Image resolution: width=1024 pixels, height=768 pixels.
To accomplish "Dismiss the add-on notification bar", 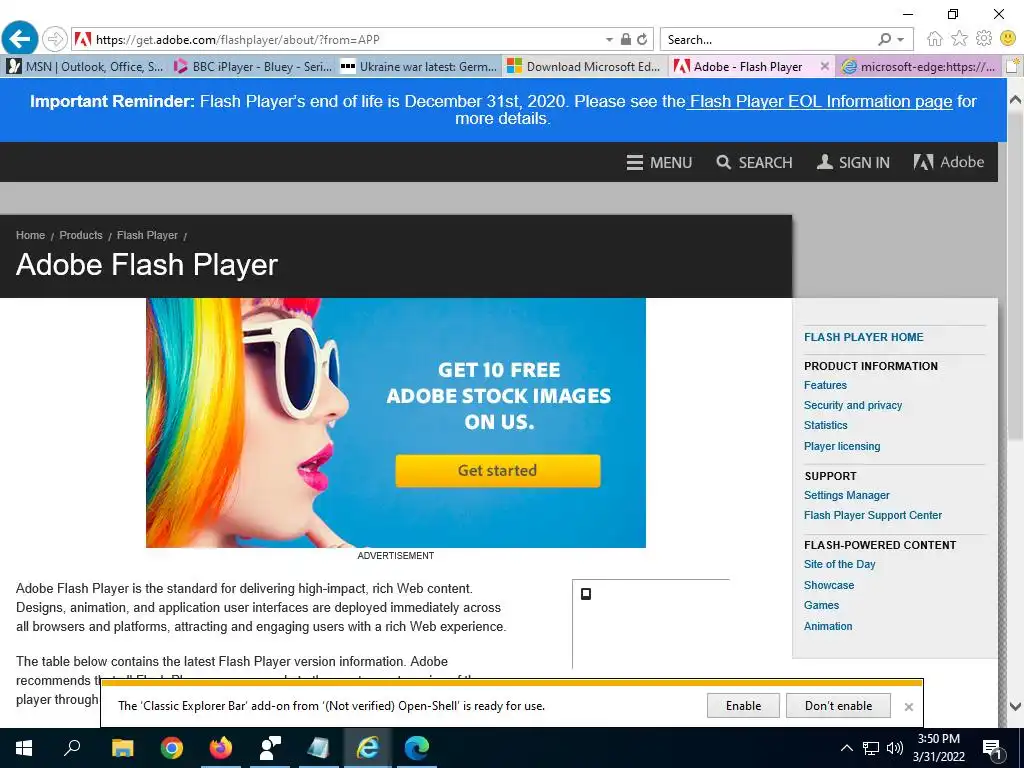I will coord(908,707).
